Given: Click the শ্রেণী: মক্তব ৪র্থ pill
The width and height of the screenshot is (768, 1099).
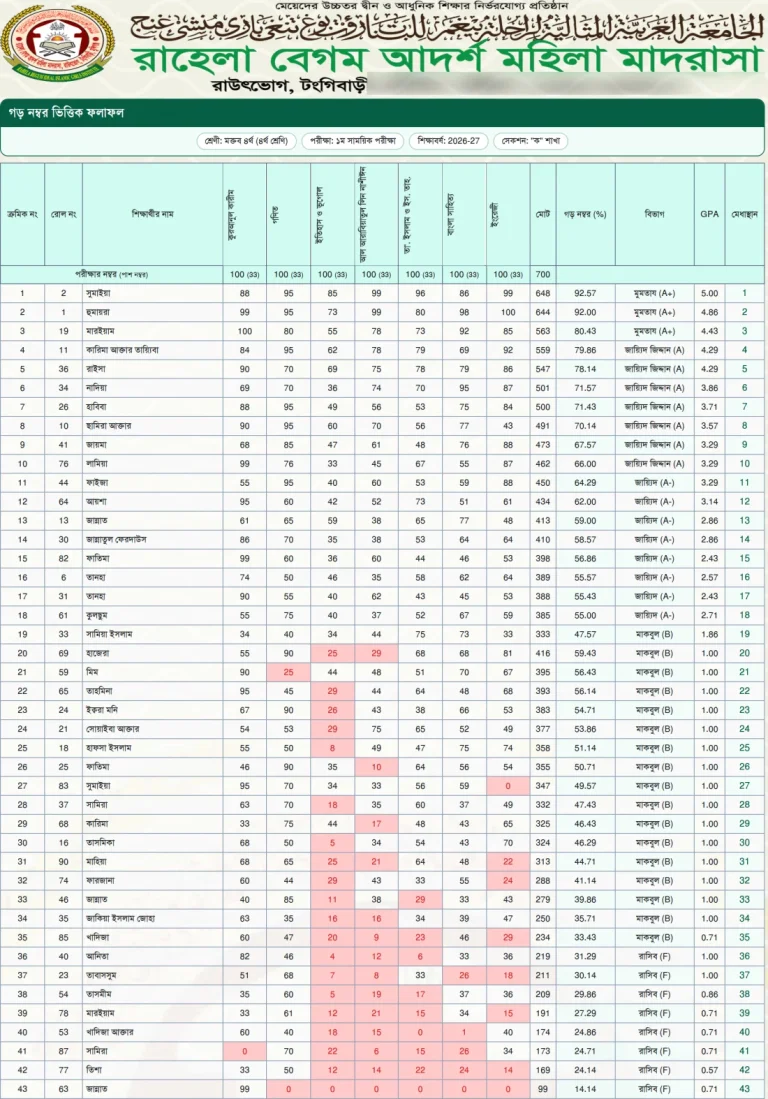Looking at the screenshot, I should click(246, 141).
